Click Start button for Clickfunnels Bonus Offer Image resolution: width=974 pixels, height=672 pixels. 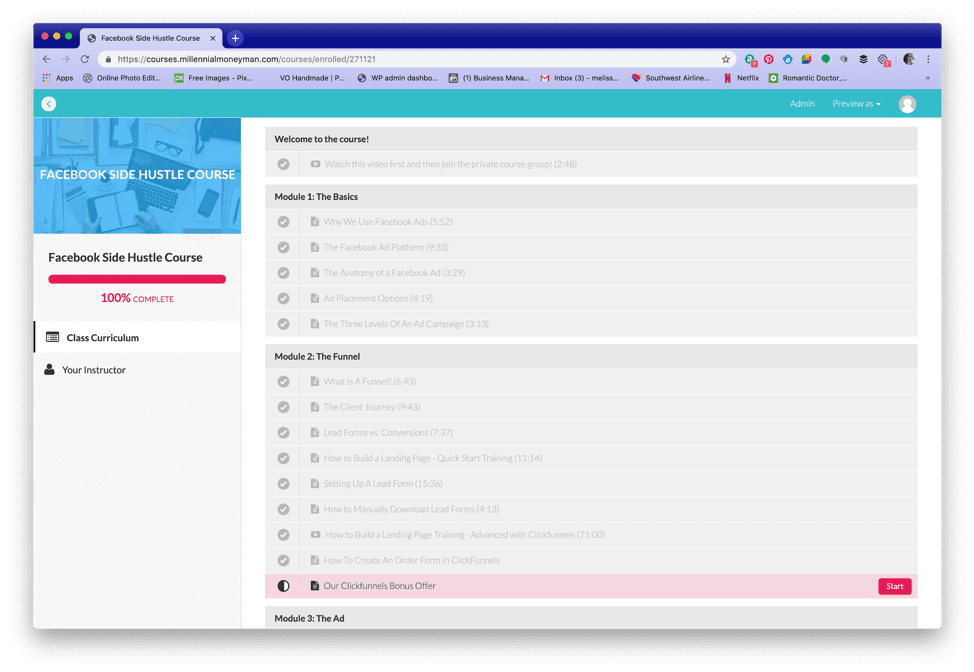coord(894,587)
